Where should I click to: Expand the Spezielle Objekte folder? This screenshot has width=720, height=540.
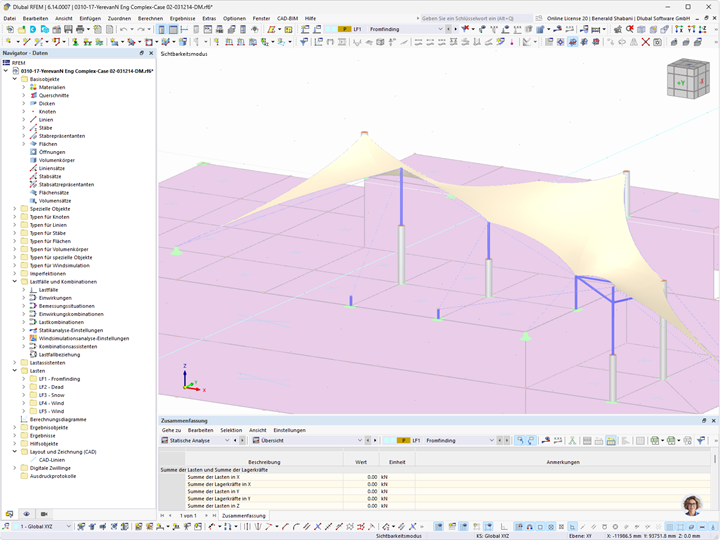[15, 209]
